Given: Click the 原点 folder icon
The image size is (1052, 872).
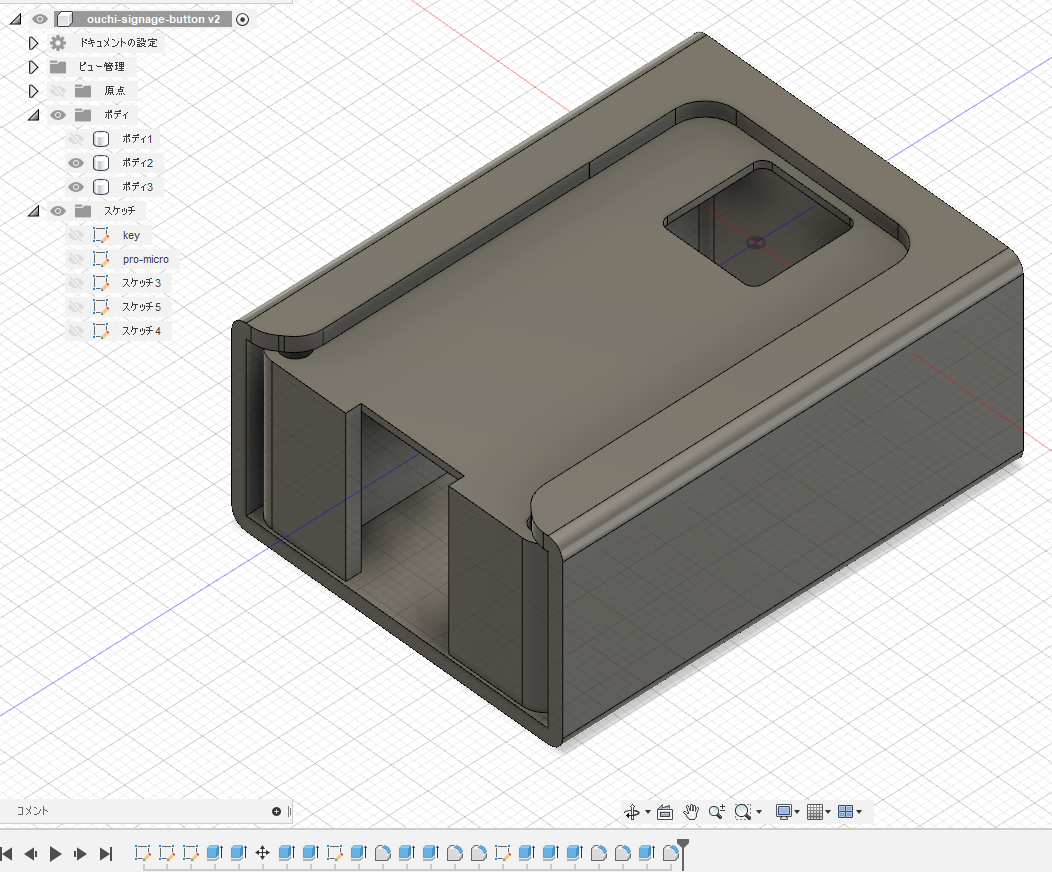Looking at the screenshot, I should (83, 91).
